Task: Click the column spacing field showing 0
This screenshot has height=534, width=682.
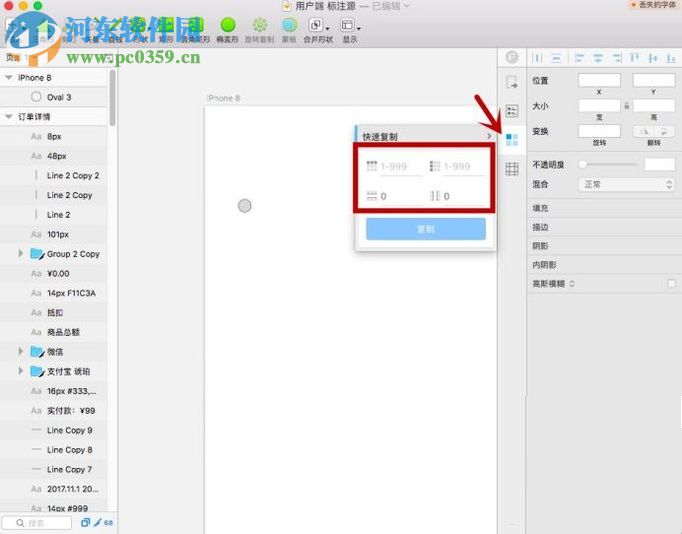Action: tap(463, 196)
